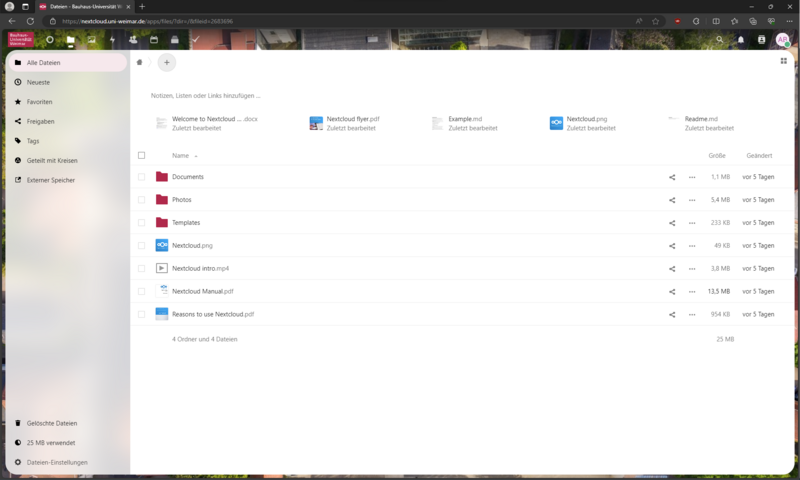Open the Contacts app icon in top bar

click(x=133, y=39)
